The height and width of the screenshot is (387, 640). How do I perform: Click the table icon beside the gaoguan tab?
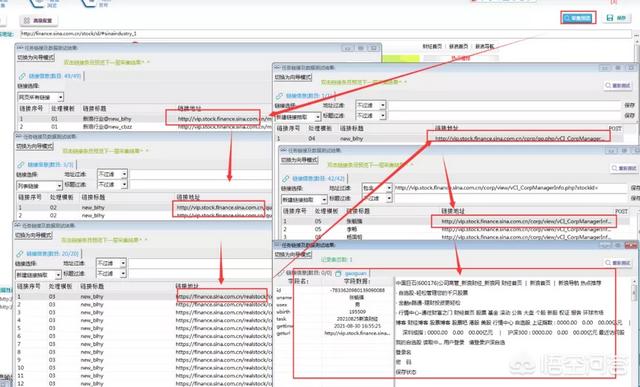tap(338, 273)
